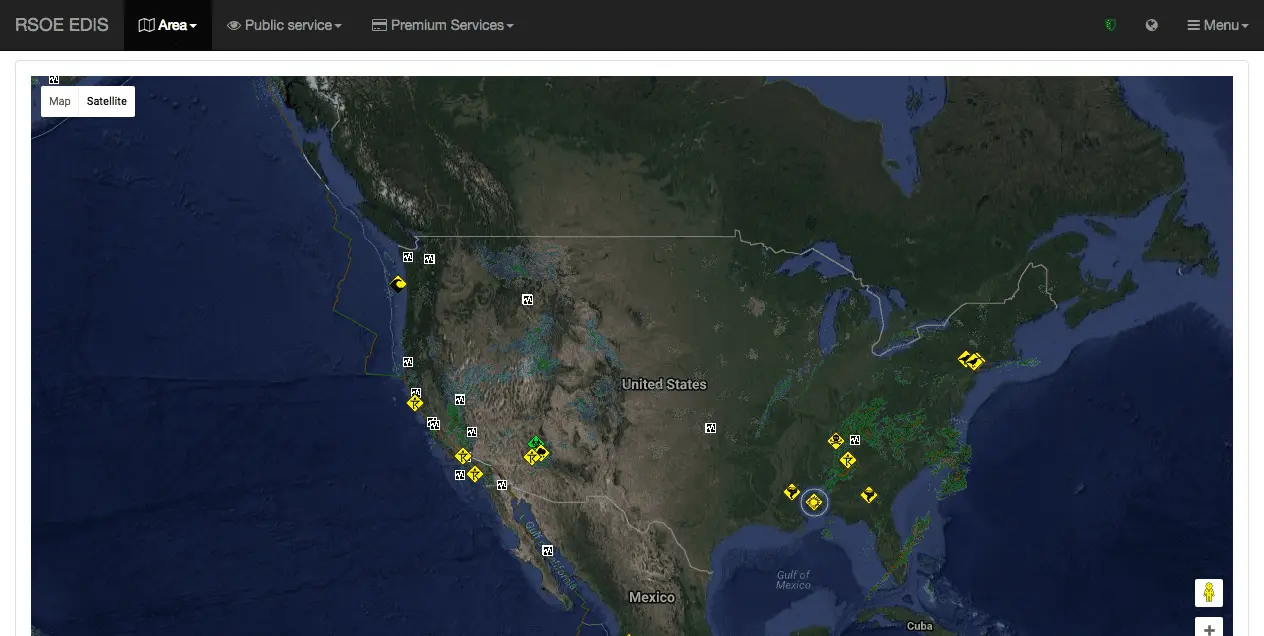Click the seismograph marker on Baja California
Screen dimensions: 1264x636
pos(547,551)
